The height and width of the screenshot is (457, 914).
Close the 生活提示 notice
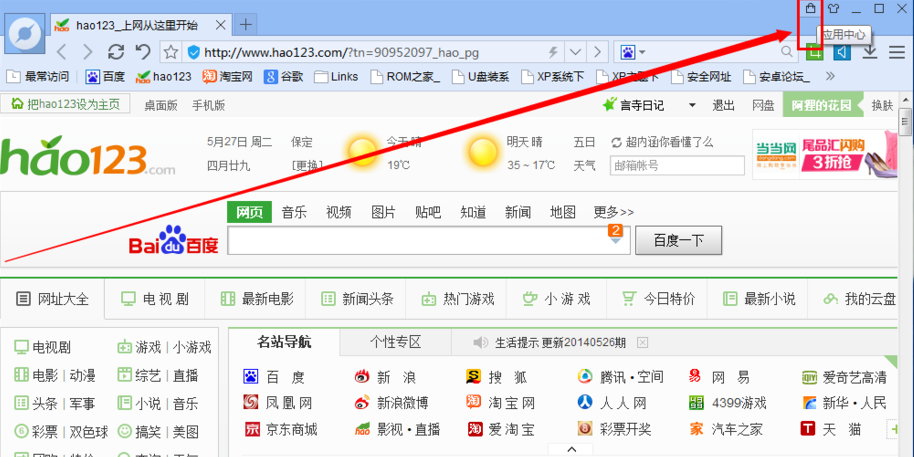tap(642, 343)
